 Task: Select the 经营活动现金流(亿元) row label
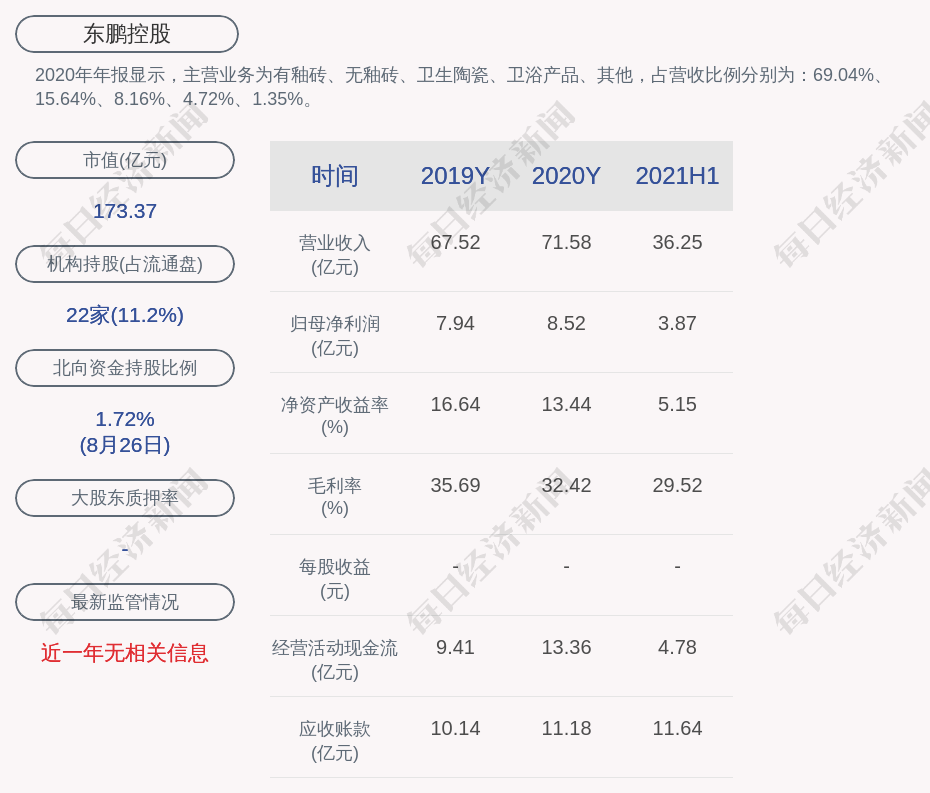[x=335, y=660]
